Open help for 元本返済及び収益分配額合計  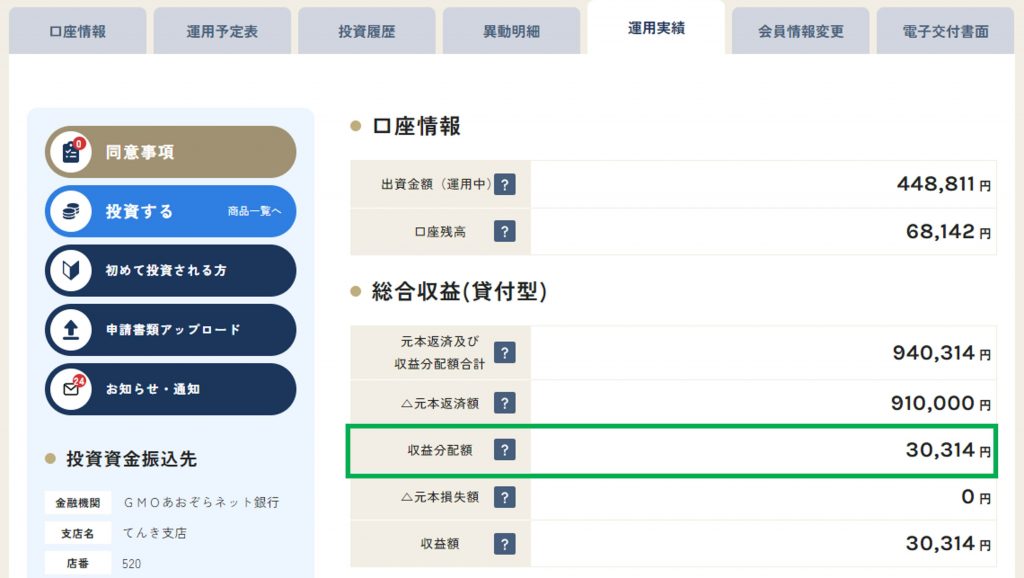click(x=504, y=353)
